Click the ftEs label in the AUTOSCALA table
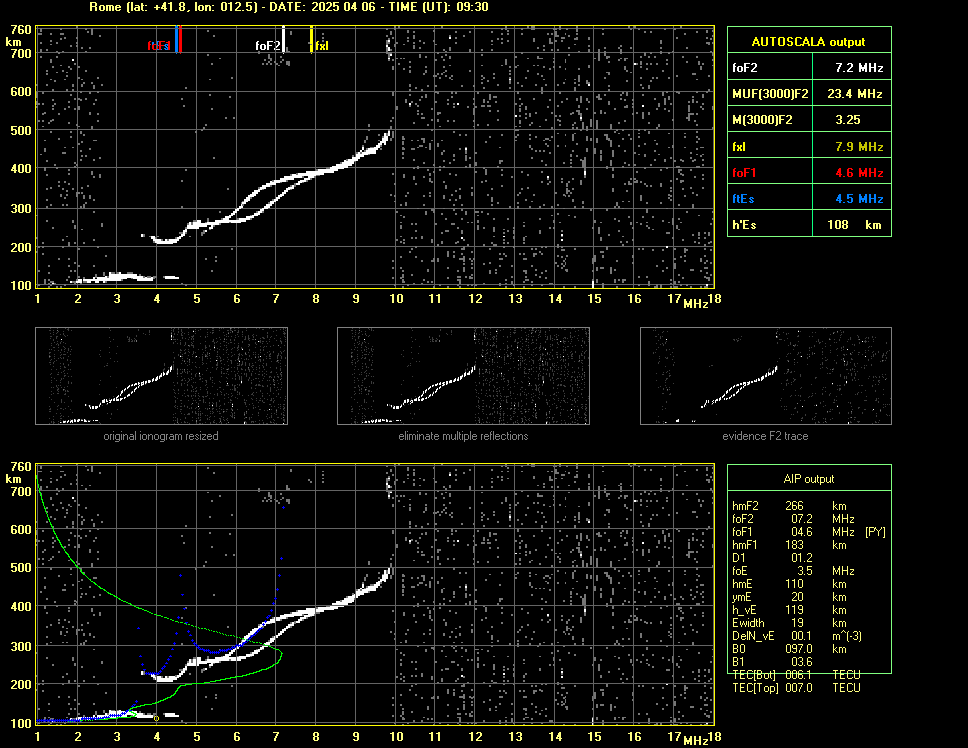 743,199
